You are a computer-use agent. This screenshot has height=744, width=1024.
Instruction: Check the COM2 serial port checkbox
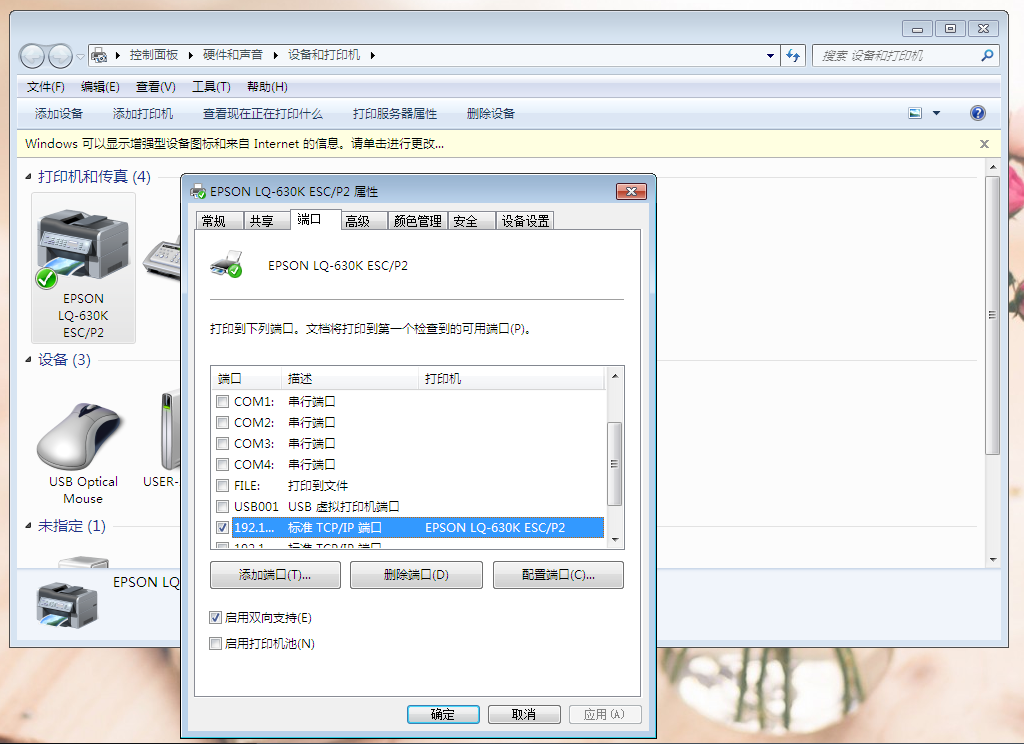click(223, 423)
